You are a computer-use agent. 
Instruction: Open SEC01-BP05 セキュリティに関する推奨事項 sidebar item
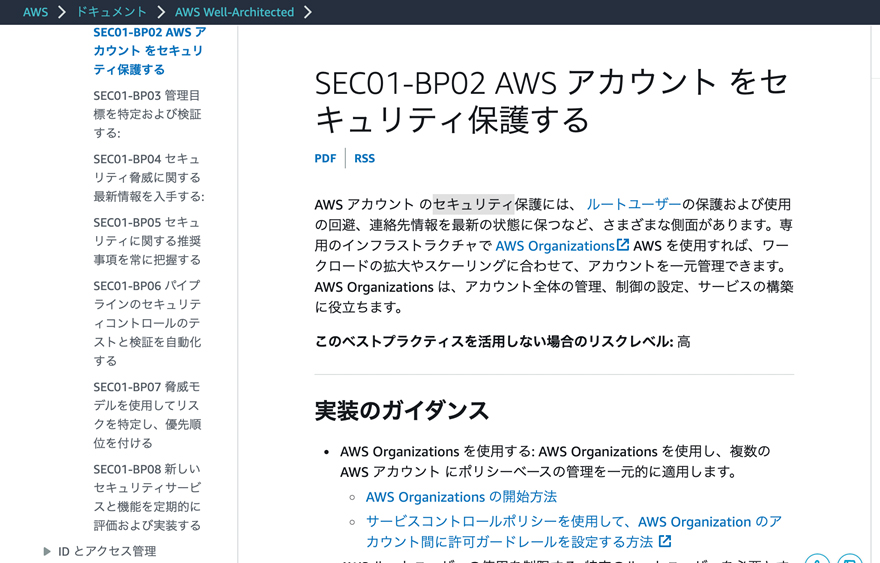147,241
